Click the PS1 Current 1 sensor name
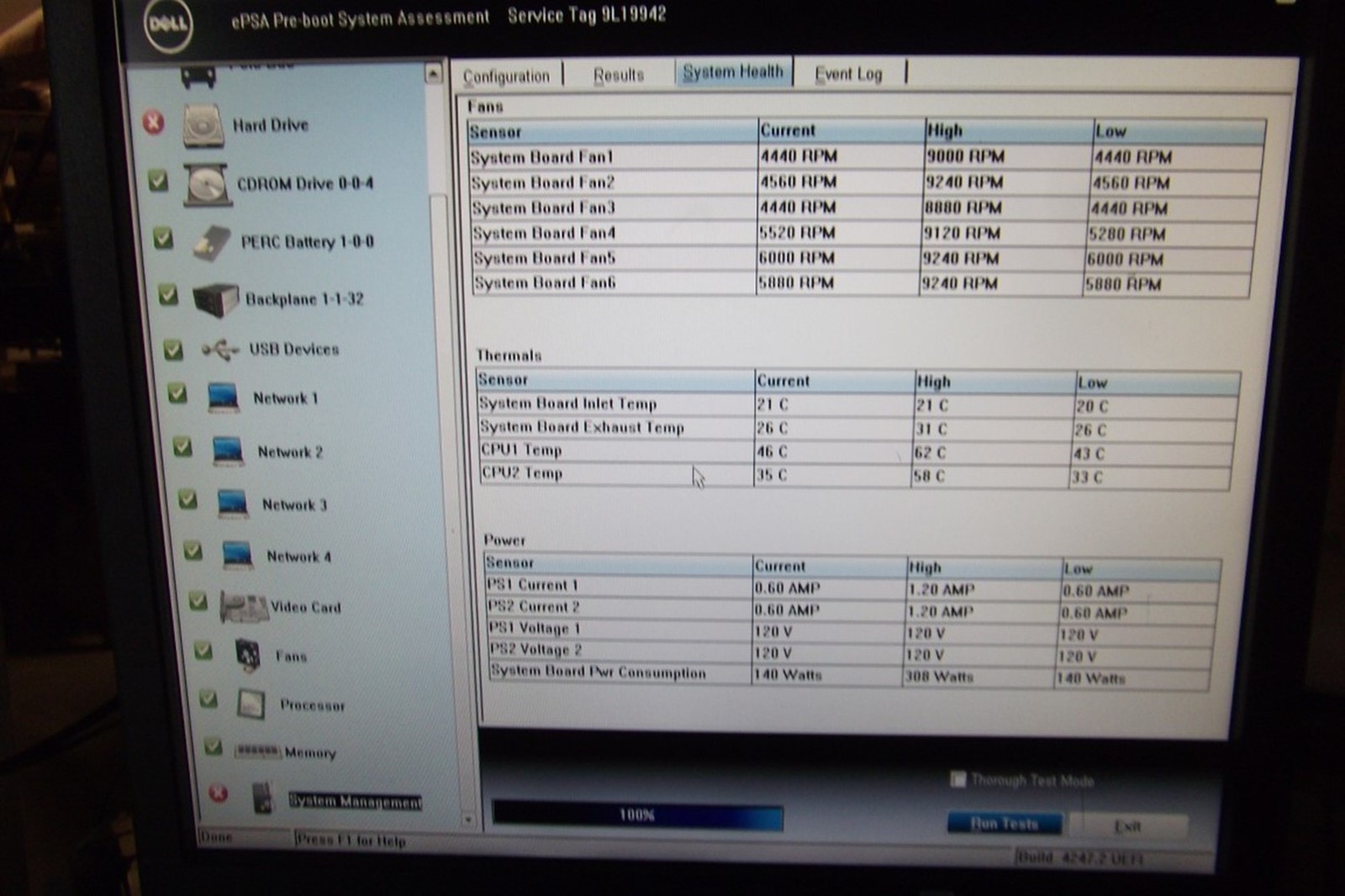This screenshot has height=896, width=1345. tap(532, 584)
